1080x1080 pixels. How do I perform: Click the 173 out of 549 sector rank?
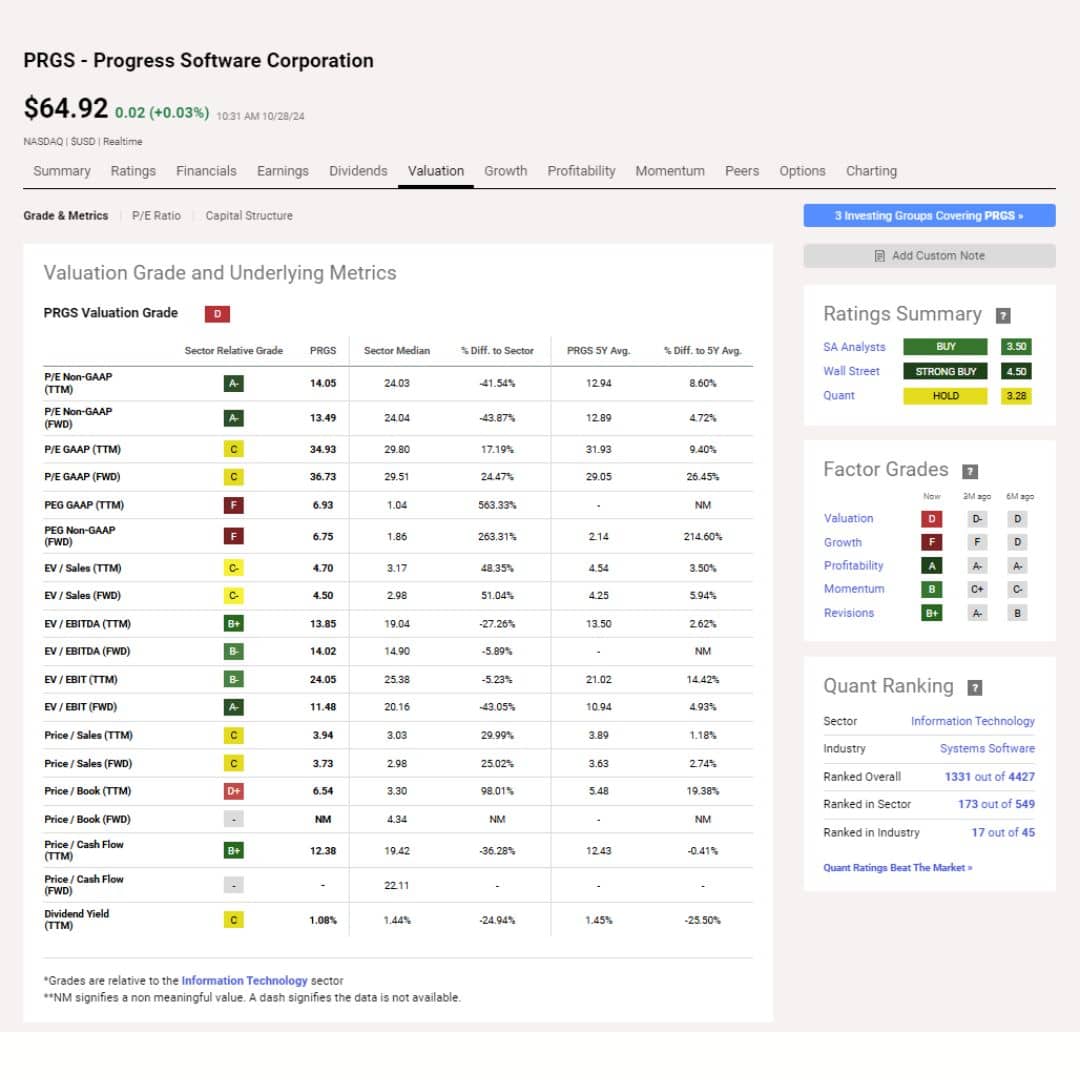[x=996, y=804]
